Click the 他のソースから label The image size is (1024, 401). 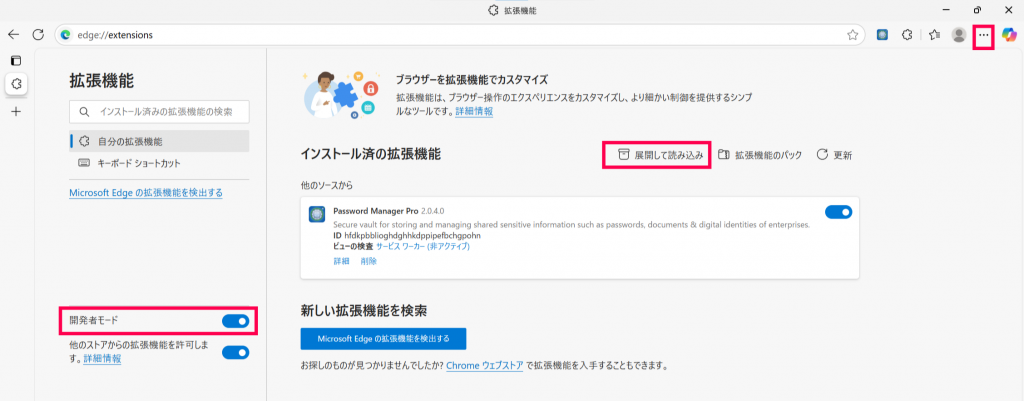pyautogui.click(x=326, y=185)
